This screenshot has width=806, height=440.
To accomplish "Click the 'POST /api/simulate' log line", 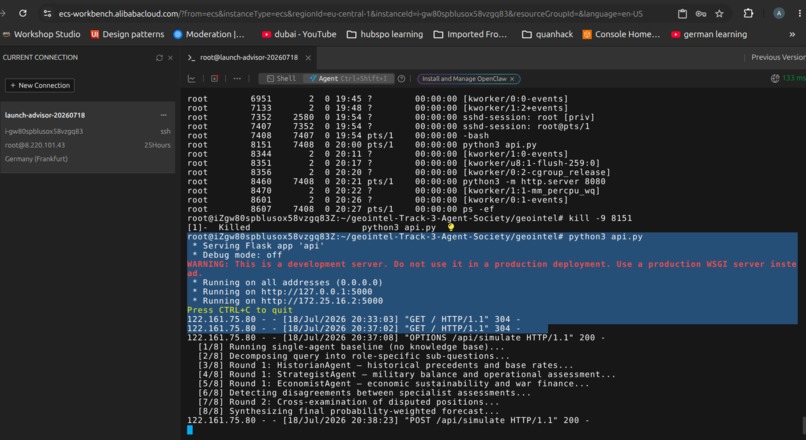I will pos(388,420).
